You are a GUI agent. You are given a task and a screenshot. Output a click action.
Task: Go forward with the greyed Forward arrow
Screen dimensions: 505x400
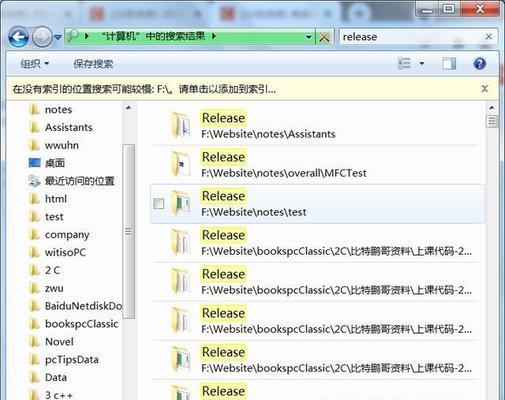(42, 37)
